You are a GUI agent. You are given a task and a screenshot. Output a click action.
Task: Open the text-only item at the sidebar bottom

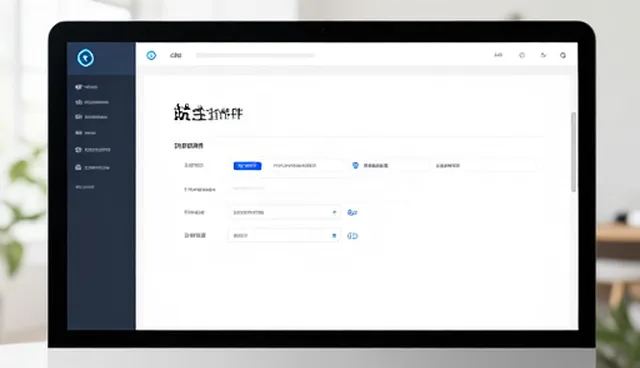(x=85, y=187)
